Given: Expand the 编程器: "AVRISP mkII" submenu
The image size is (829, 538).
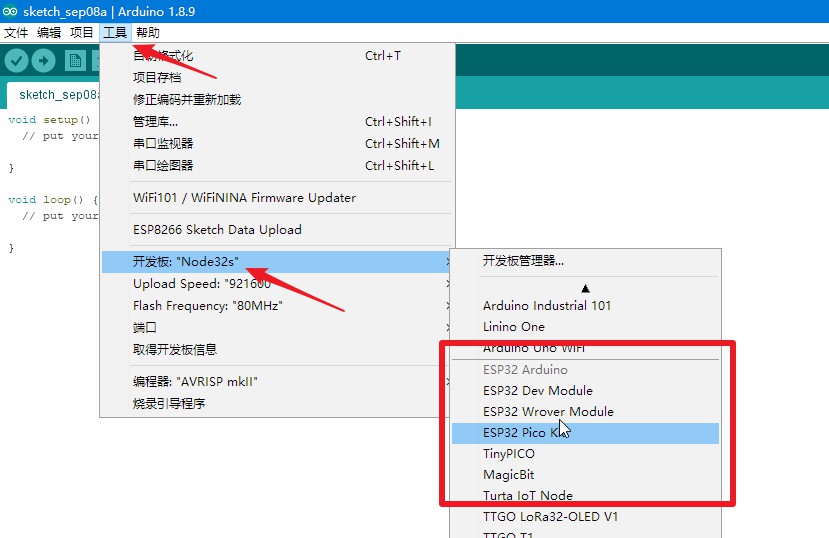Looking at the screenshot, I should [x=276, y=382].
